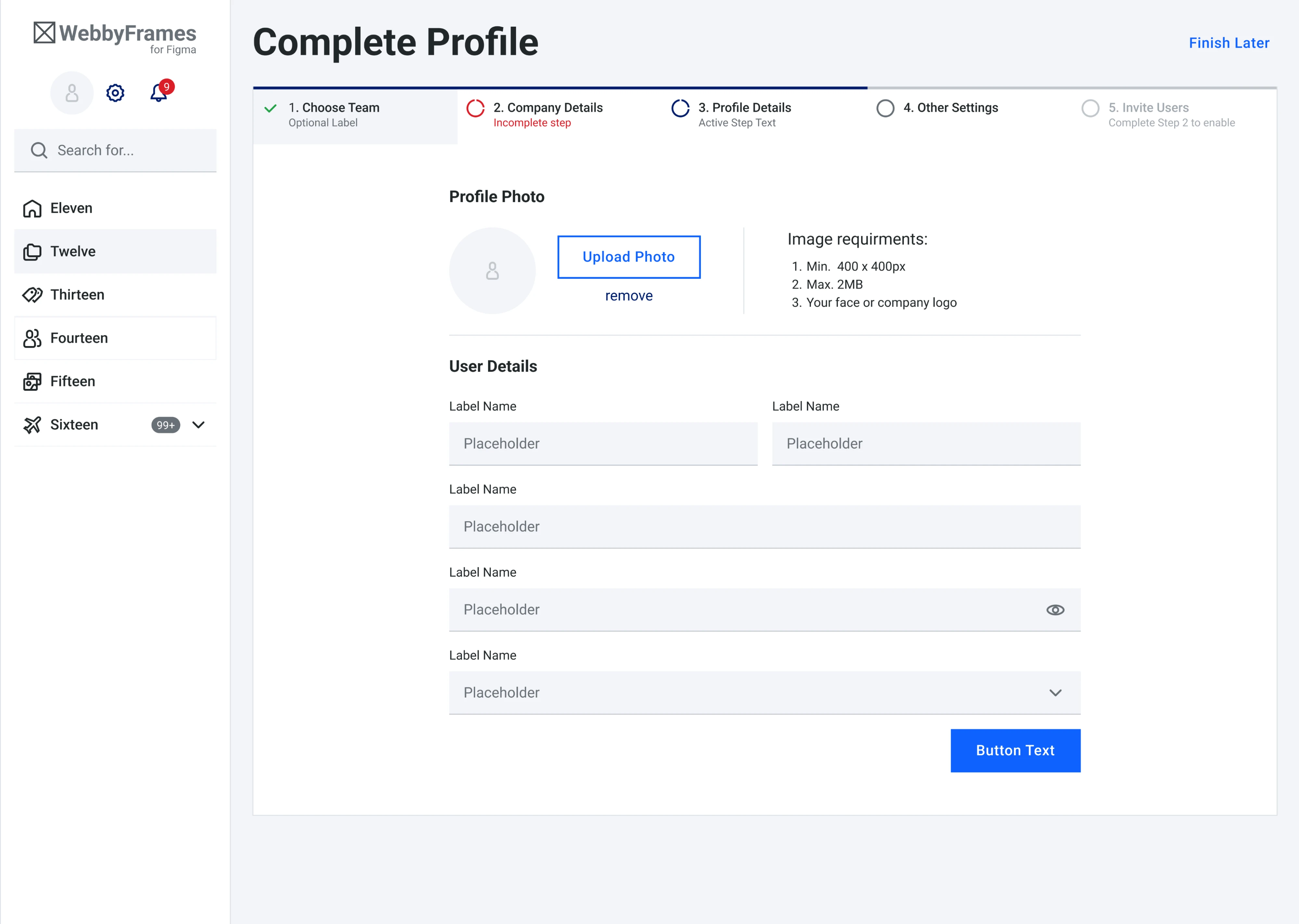Click the search field in the sidebar

(x=115, y=150)
